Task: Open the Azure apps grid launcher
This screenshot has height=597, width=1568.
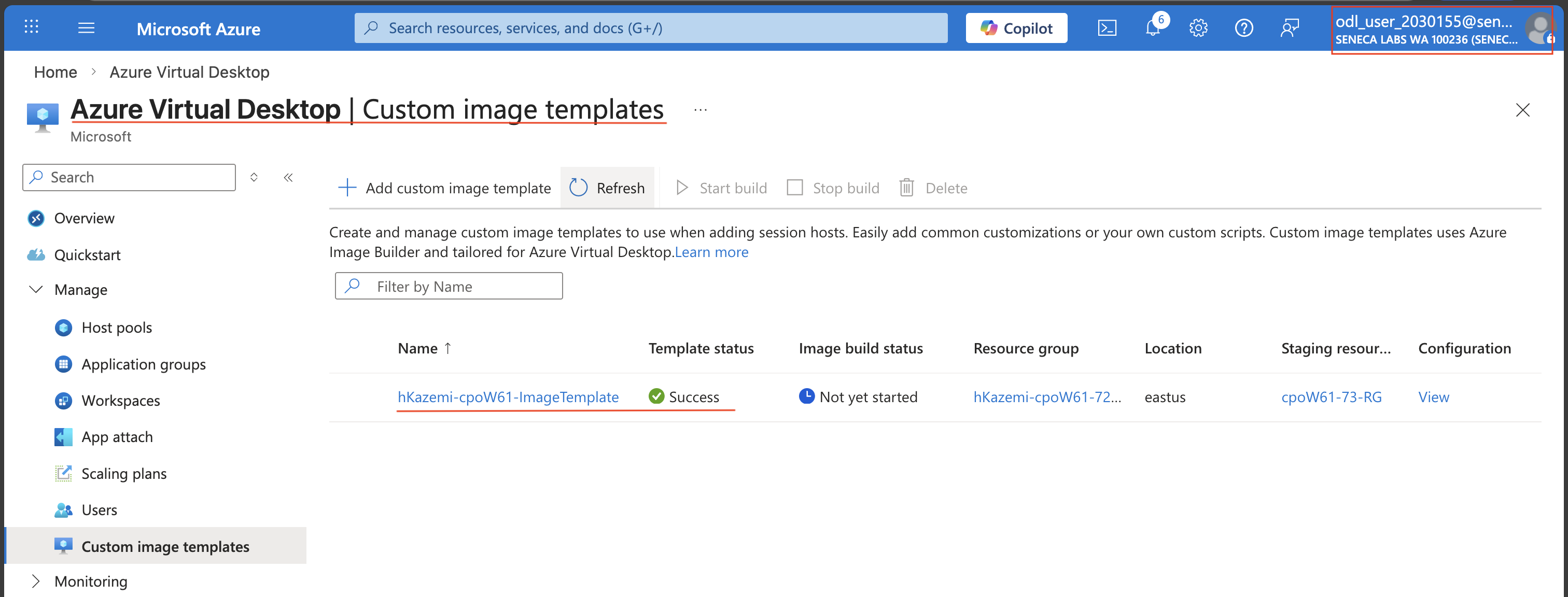Action: [x=31, y=27]
